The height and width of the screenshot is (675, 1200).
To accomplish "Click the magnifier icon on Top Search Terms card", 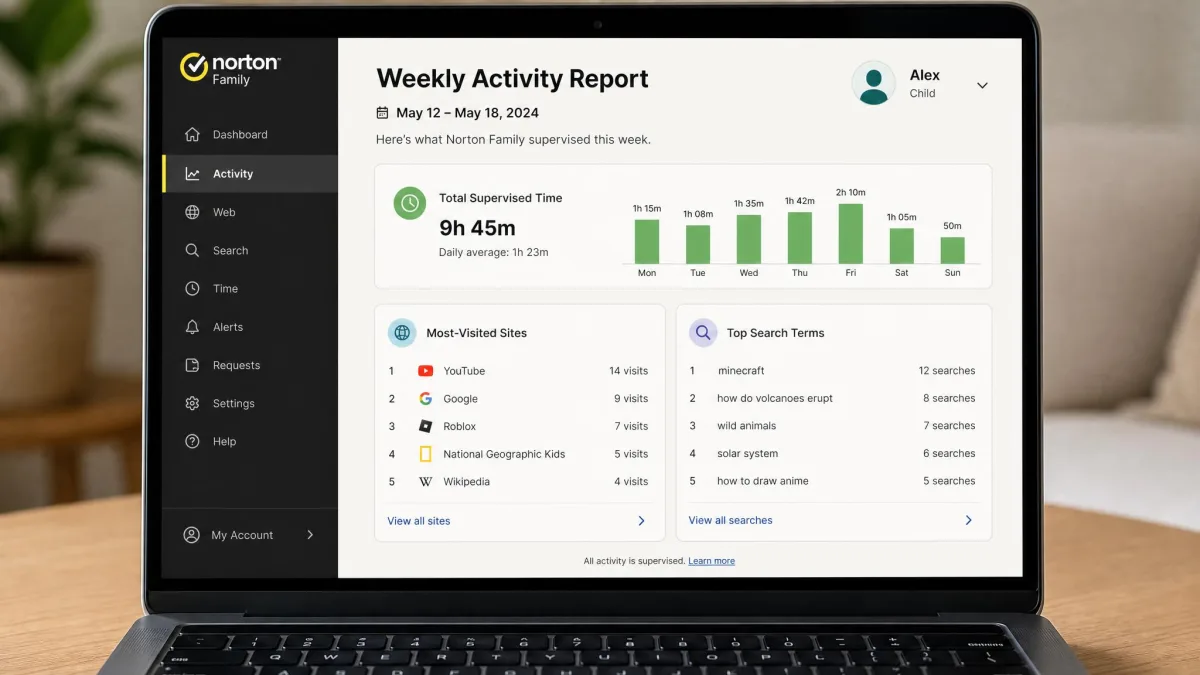I will tap(703, 333).
